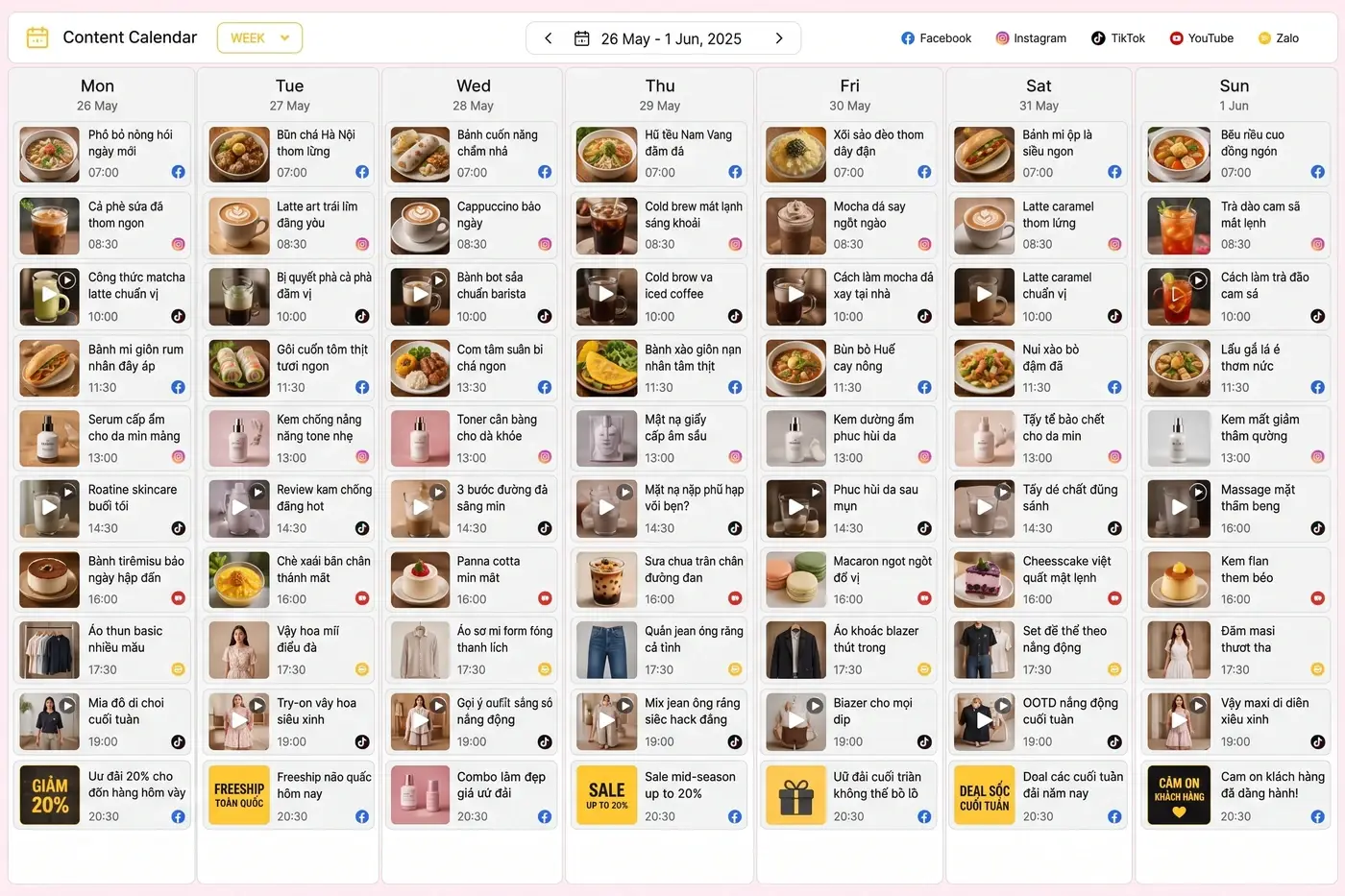
Task: Open the SALE UP TO 20% thumbnail
Action: (607, 795)
